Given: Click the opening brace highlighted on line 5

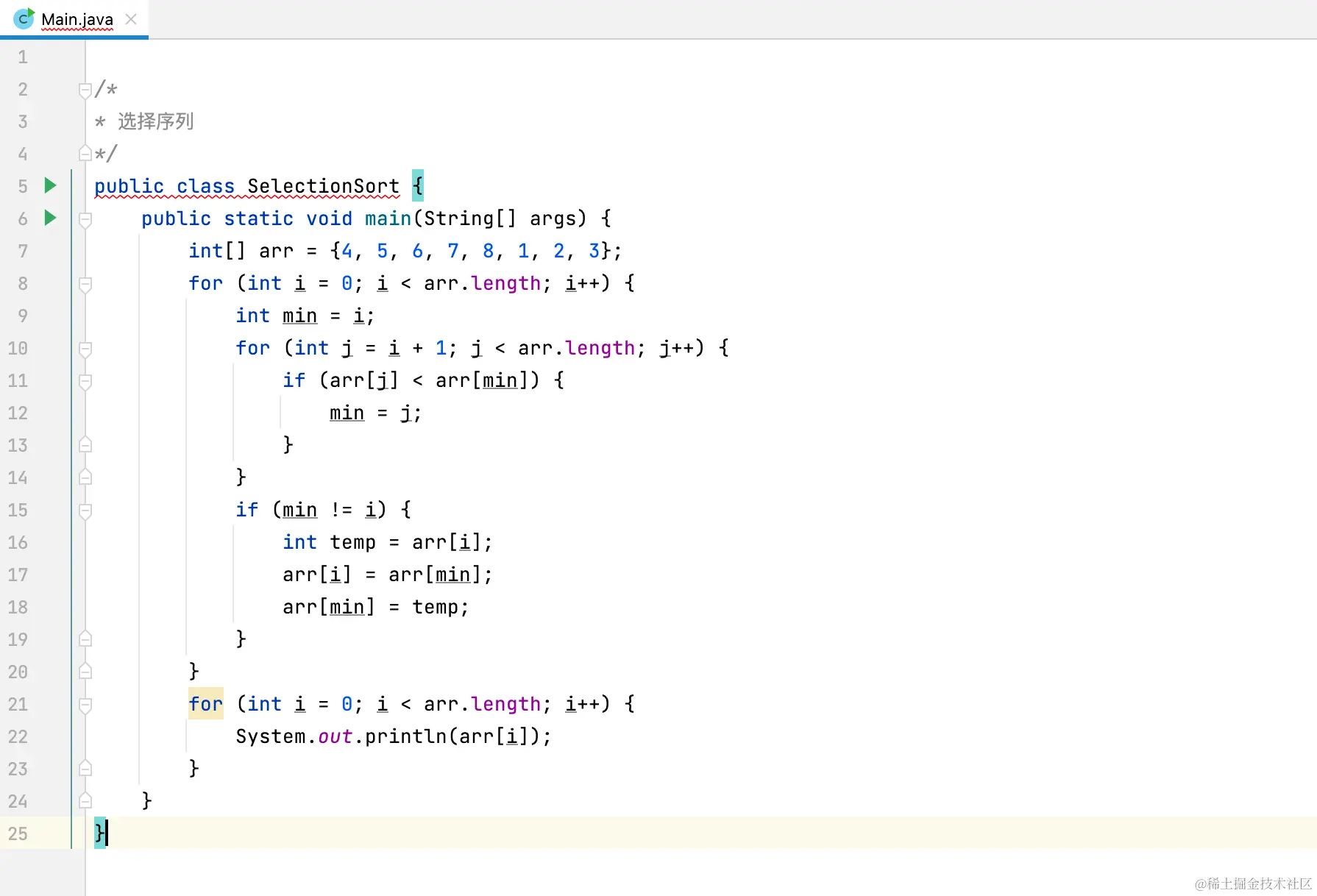Looking at the screenshot, I should point(417,185).
